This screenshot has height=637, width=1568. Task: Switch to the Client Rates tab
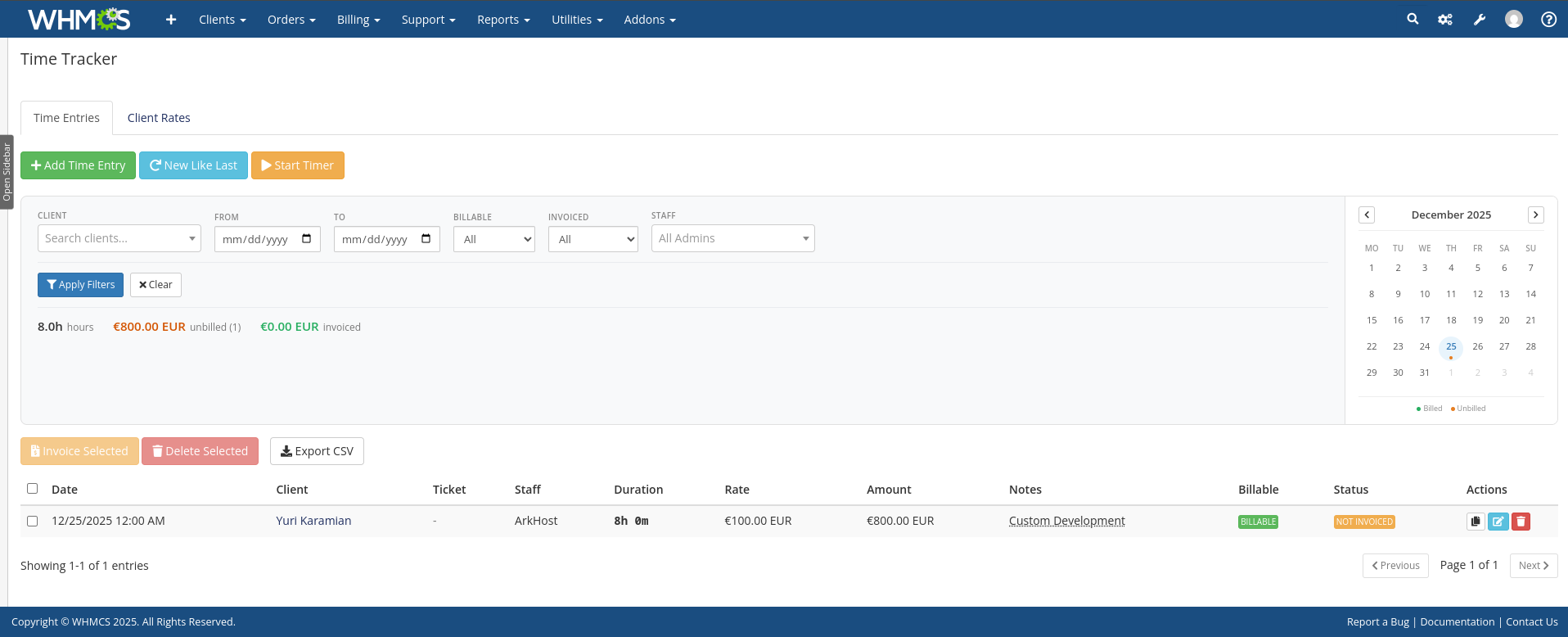[x=159, y=118]
